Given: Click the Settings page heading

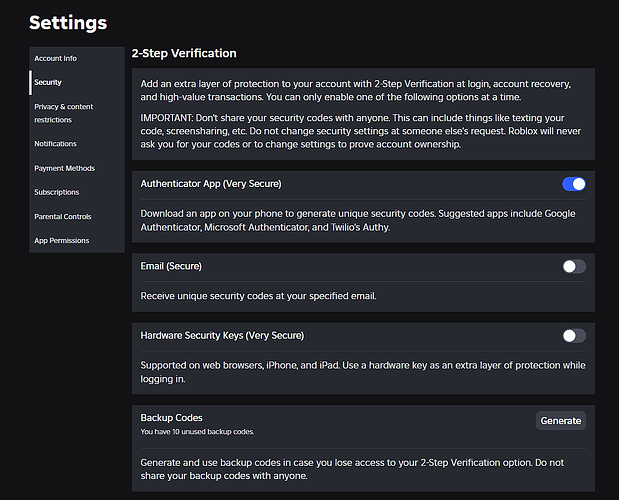Looking at the screenshot, I should 68,22.
